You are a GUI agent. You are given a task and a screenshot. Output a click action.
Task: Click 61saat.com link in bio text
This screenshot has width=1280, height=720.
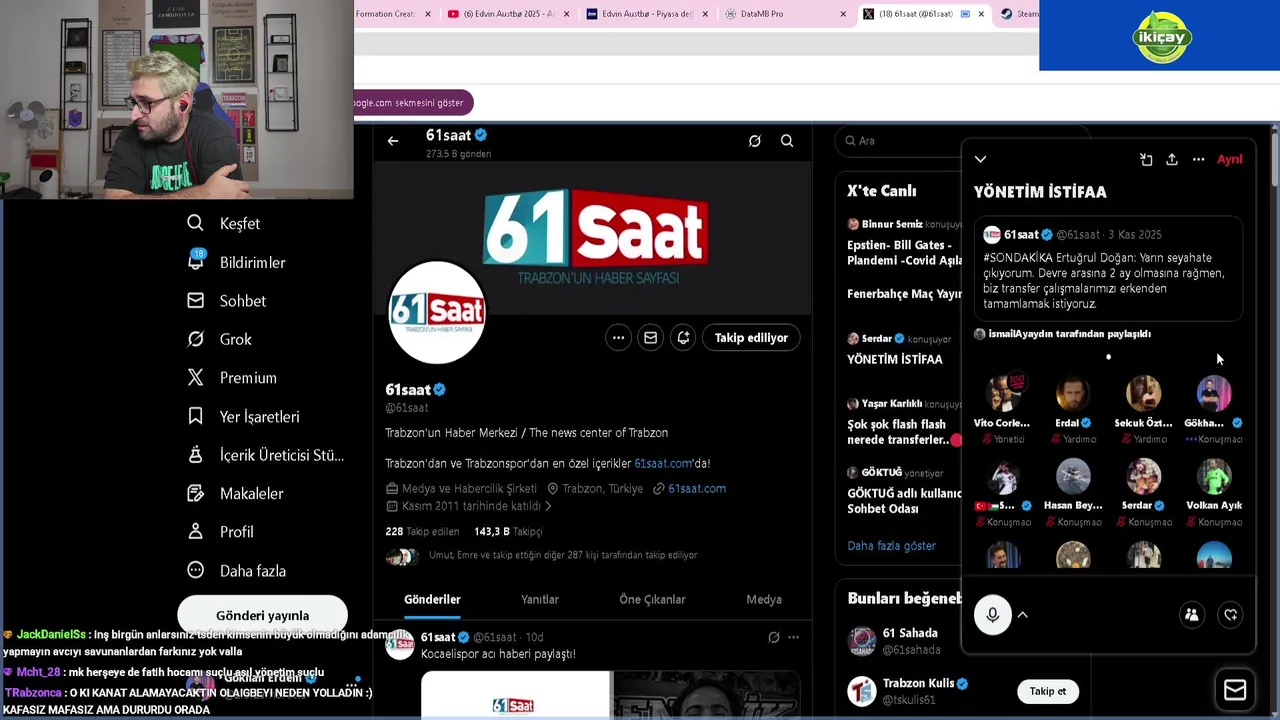click(x=663, y=464)
